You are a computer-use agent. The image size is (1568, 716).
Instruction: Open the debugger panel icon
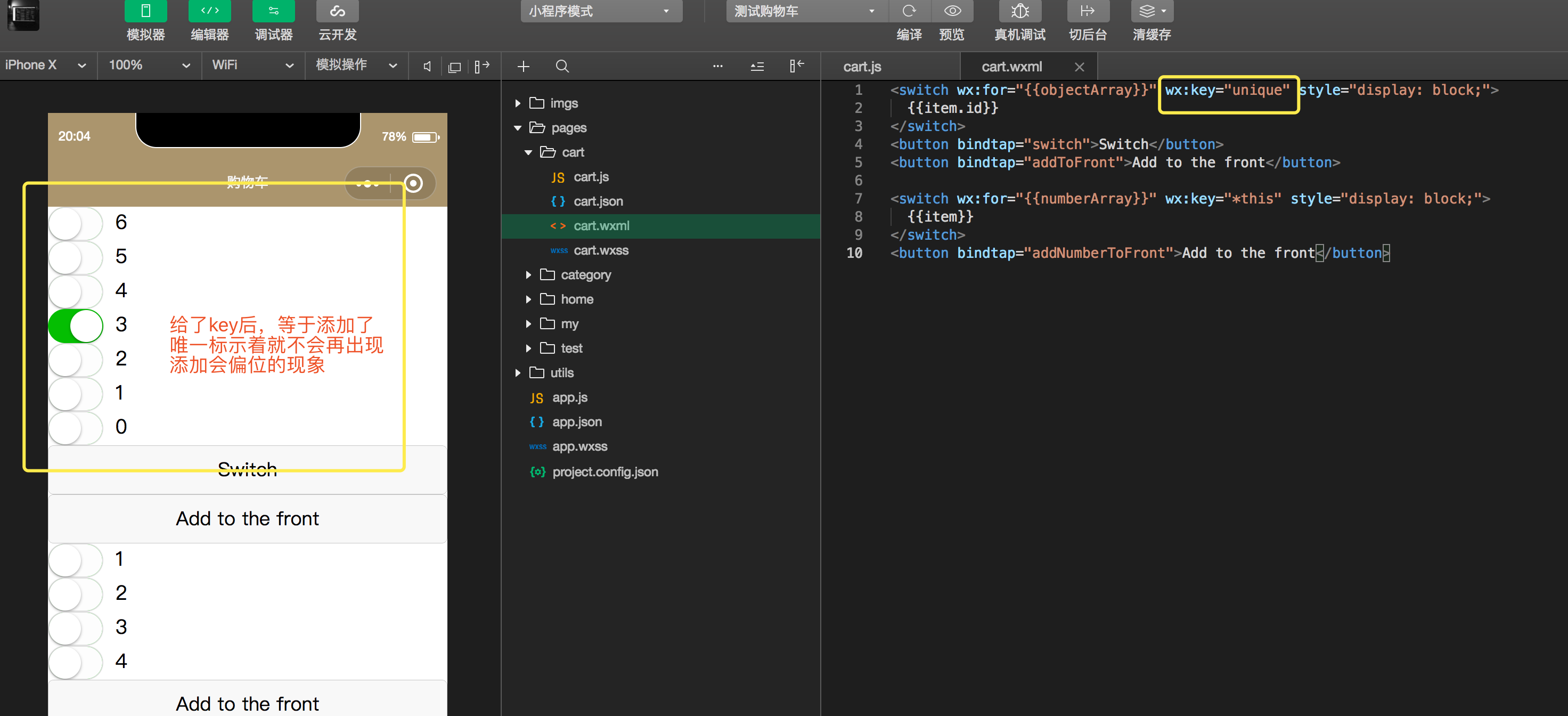273,11
